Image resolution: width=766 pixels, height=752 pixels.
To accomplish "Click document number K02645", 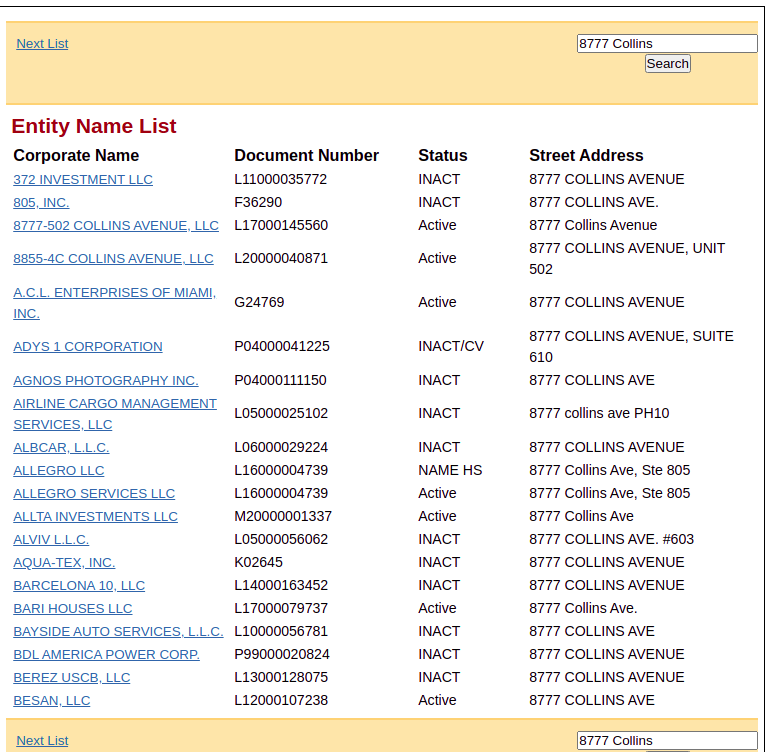I will pos(258,562).
